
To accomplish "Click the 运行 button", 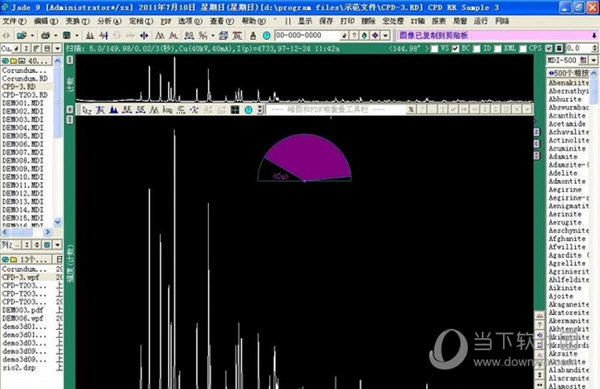I will click(481, 21).
